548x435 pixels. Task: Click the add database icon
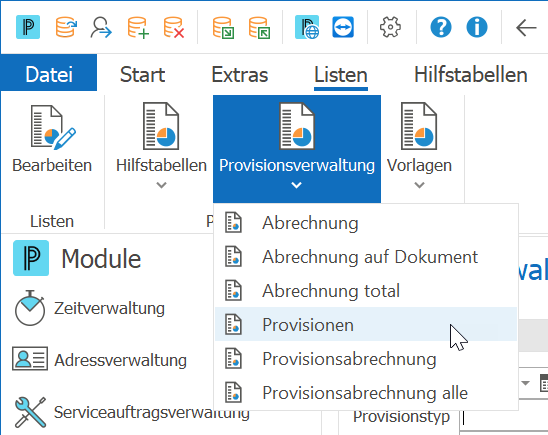tap(138, 28)
